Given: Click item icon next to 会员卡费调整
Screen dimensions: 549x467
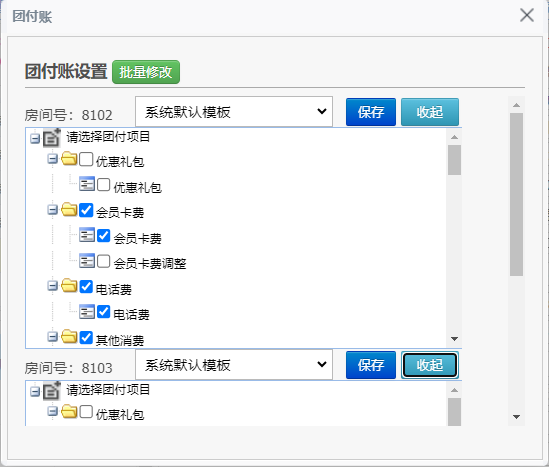Looking at the screenshot, I should coord(87,261).
